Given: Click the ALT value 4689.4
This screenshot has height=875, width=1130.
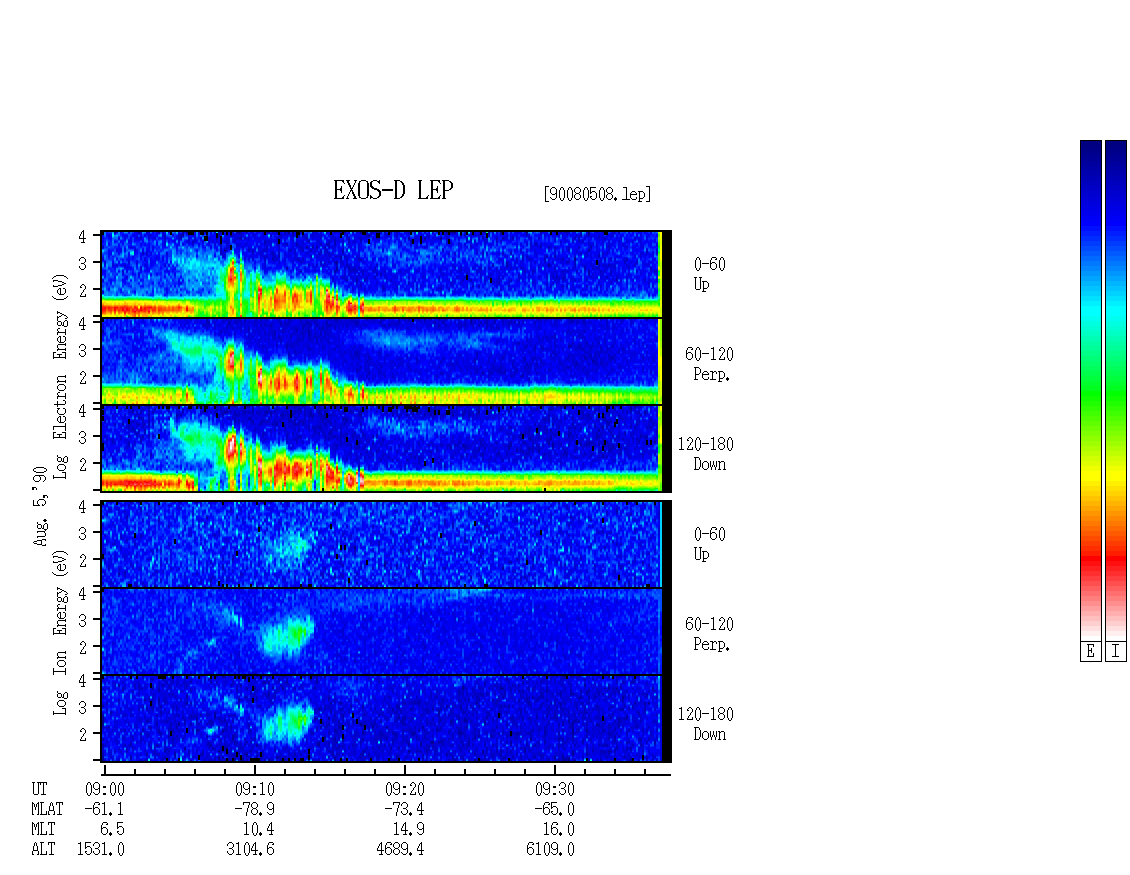Looking at the screenshot, I should click(401, 850).
